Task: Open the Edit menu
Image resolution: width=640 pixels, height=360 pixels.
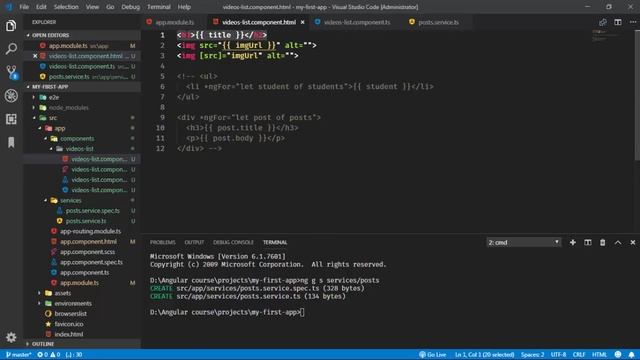Action: (41, 7)
